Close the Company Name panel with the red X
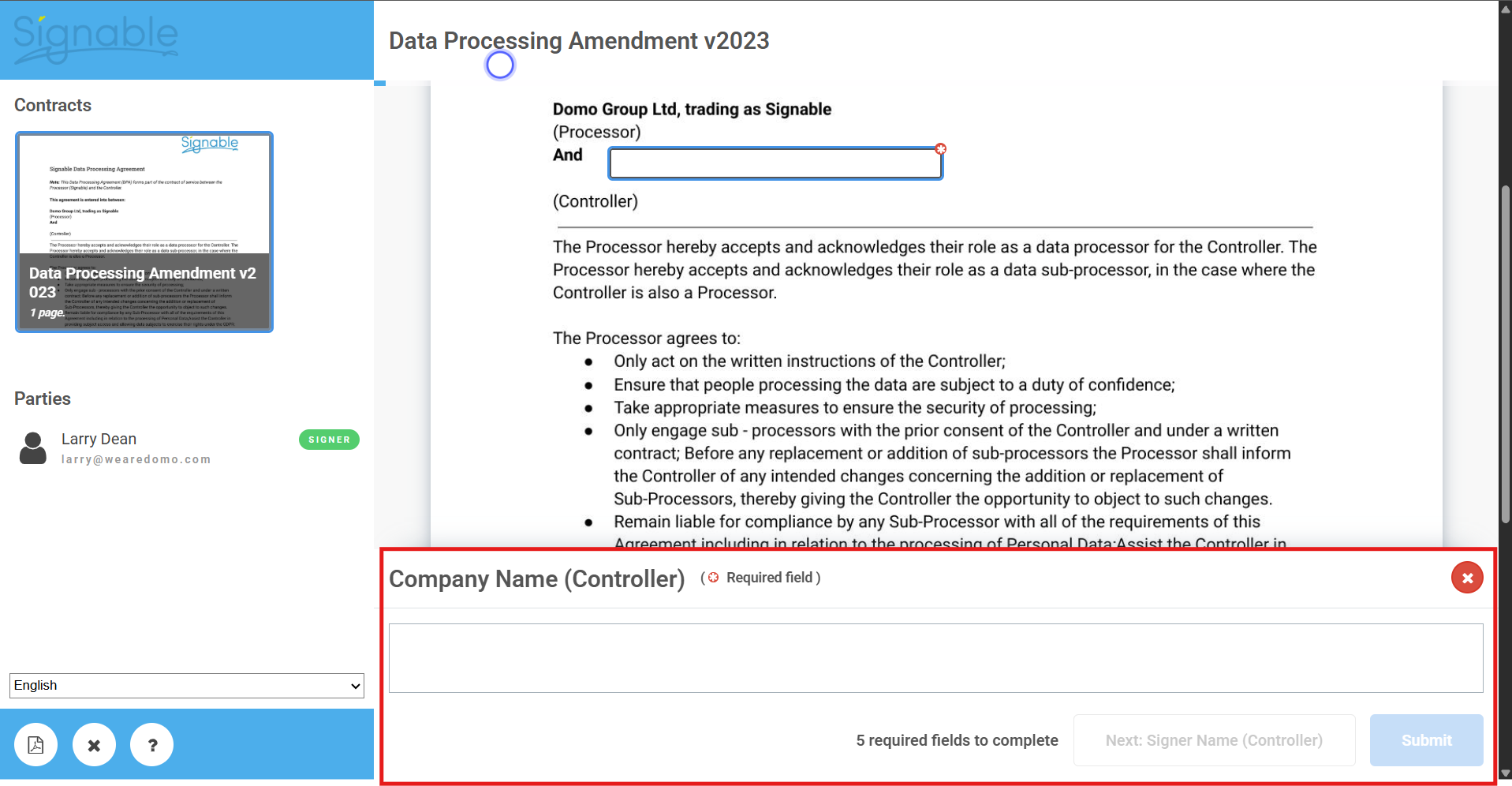 (x=1467, y=578)
